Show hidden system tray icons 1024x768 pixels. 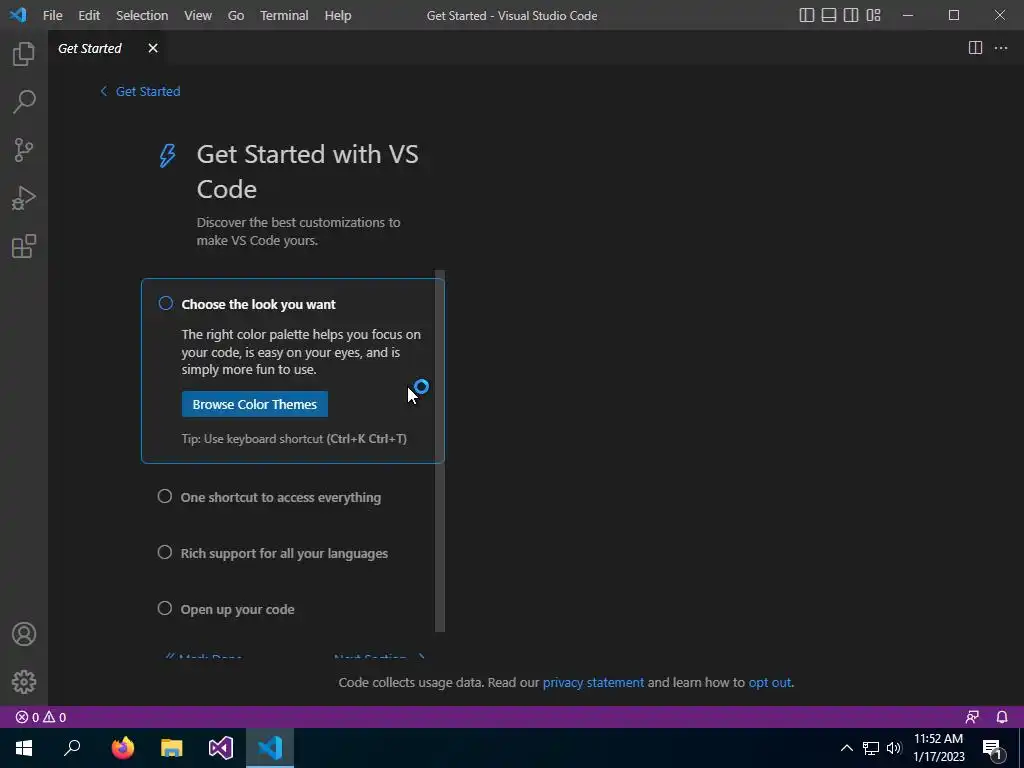click(846, 748)
